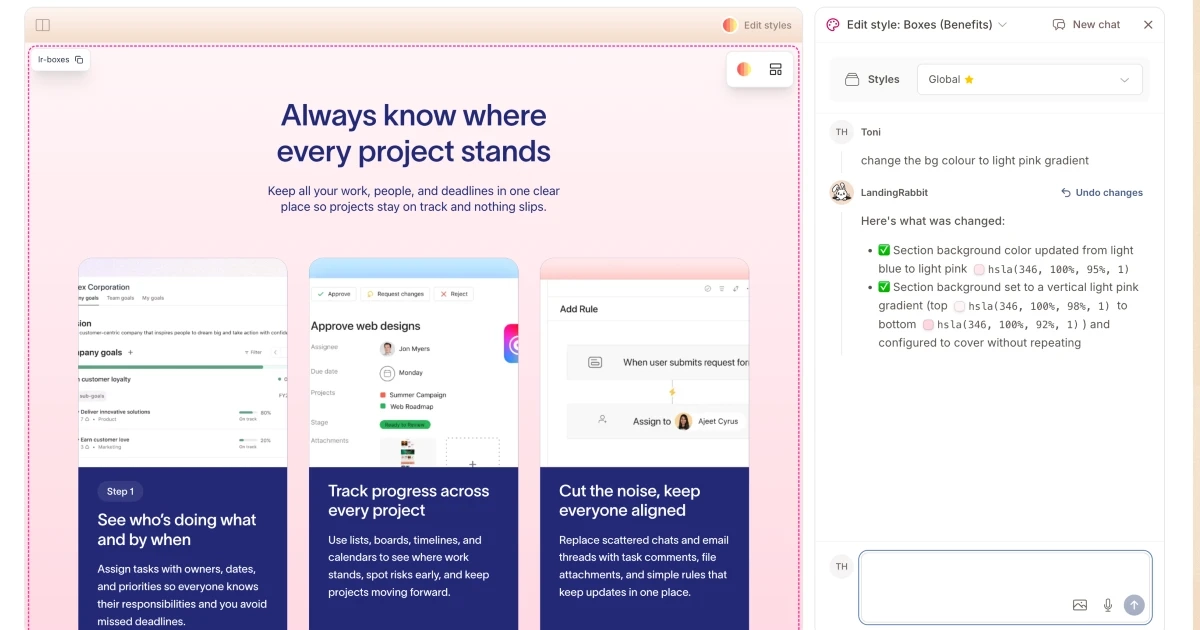This screenshot has width=1200, height=630.
Task: Click the hsla(346, 100%, 92%, 1) color swatch
Action: (928, 325)
